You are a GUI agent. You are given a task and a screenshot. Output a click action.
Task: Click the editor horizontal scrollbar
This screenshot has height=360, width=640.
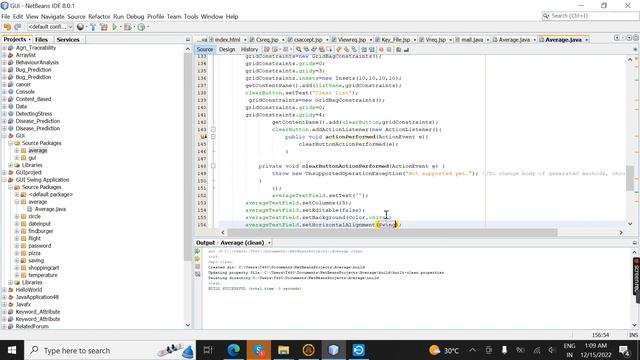point(392,232)
